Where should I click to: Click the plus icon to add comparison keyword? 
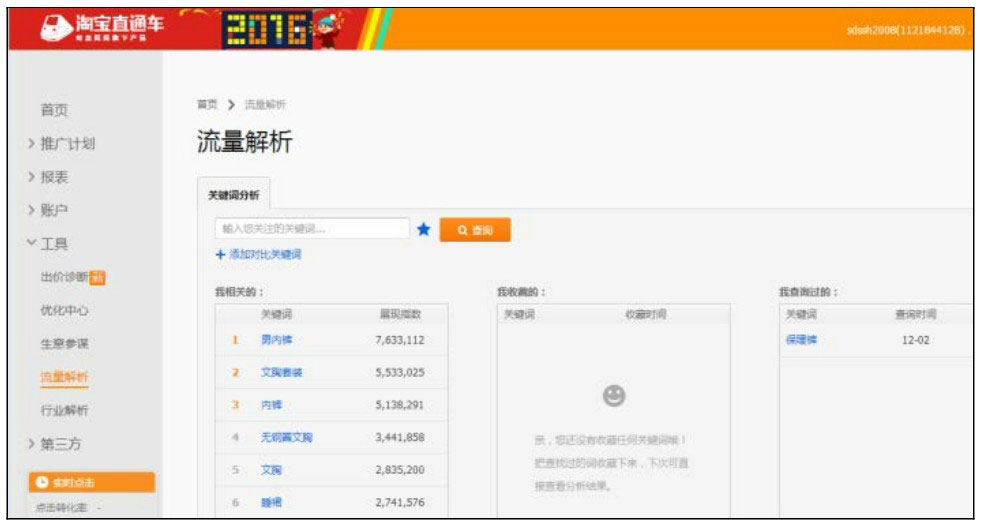click(220, 255)
